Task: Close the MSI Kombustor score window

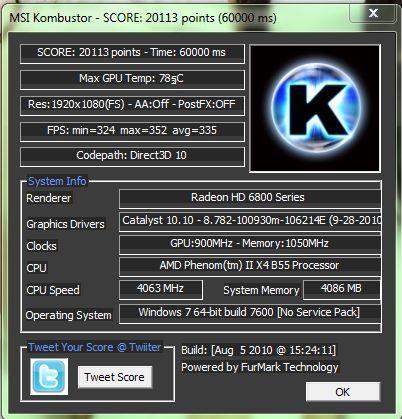Action: tap(373, 13)
